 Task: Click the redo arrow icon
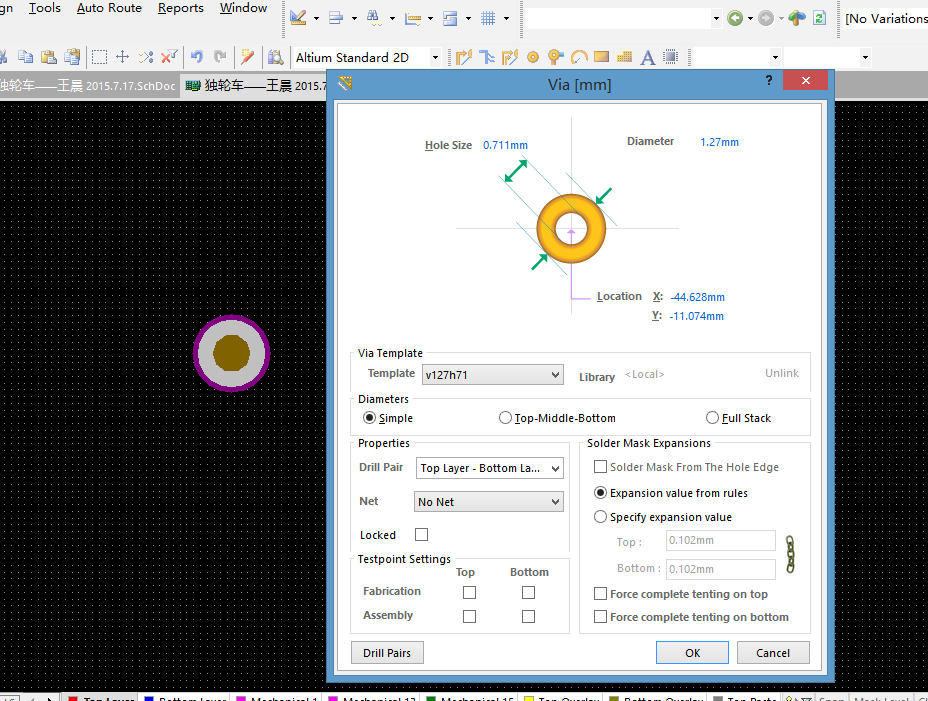[x=220, y=57]
